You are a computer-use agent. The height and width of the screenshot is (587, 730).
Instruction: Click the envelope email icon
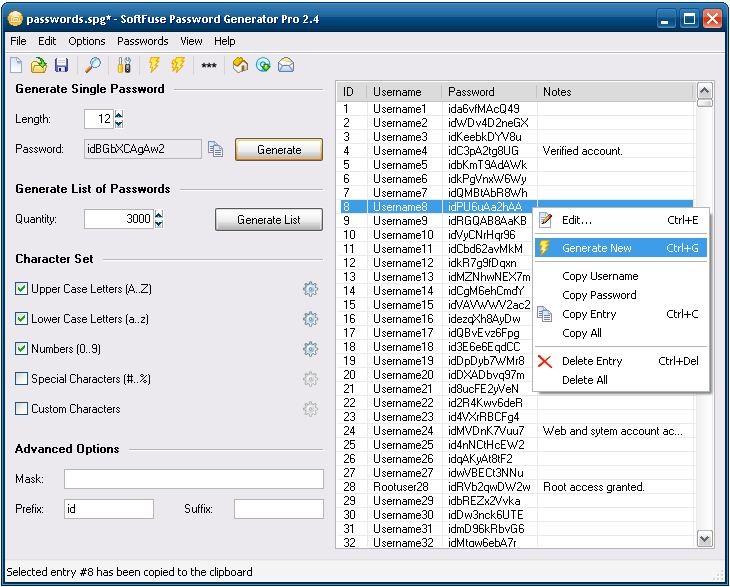(286, 65)
